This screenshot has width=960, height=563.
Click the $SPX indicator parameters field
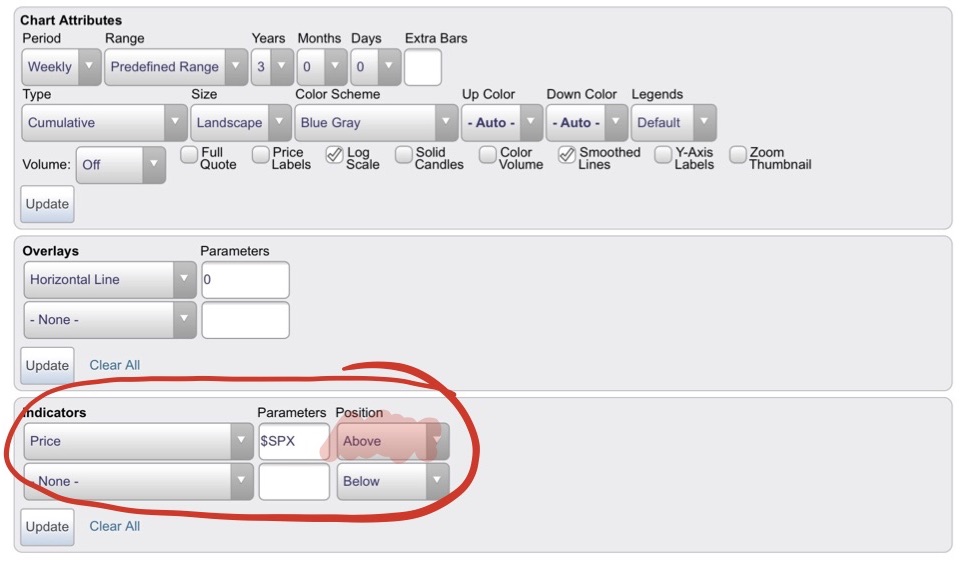coord(293,441)
